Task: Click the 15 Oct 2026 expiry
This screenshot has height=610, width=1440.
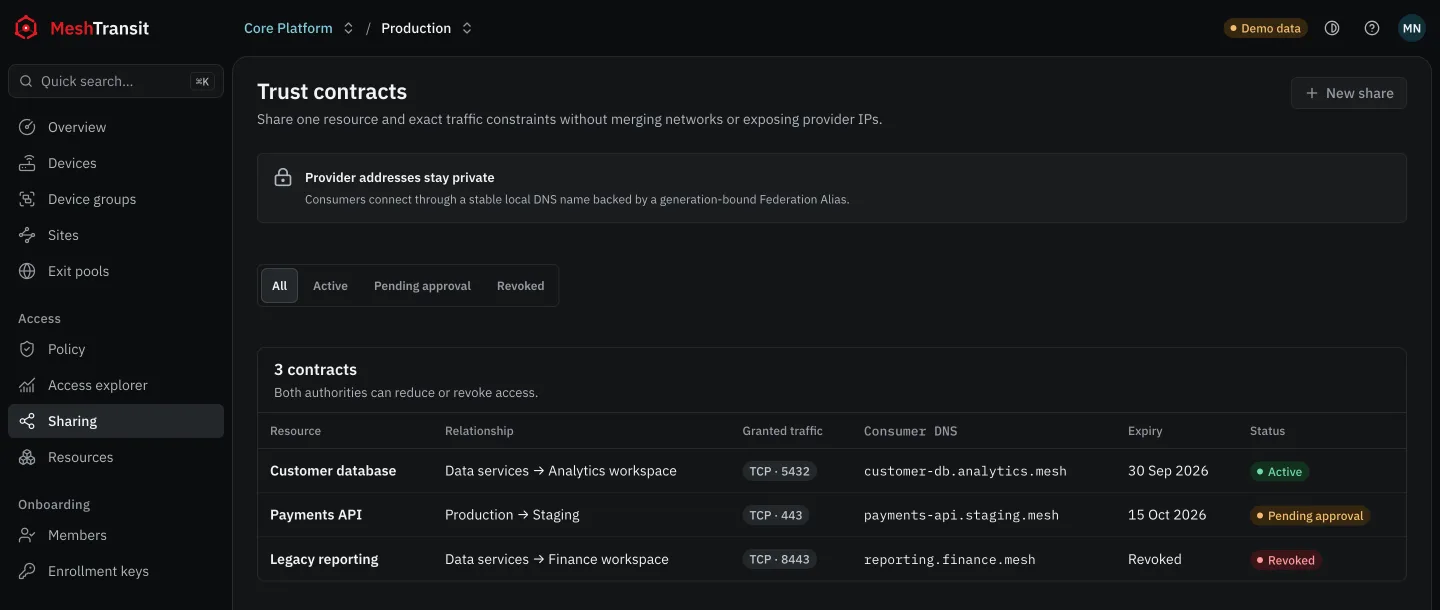Action: (x=1167, y=515)
